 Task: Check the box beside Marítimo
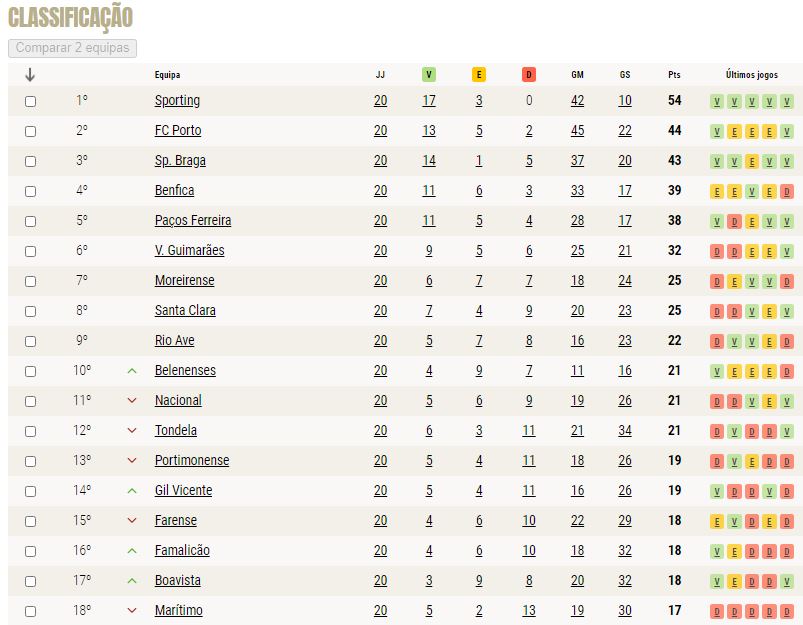pos(30,611)
